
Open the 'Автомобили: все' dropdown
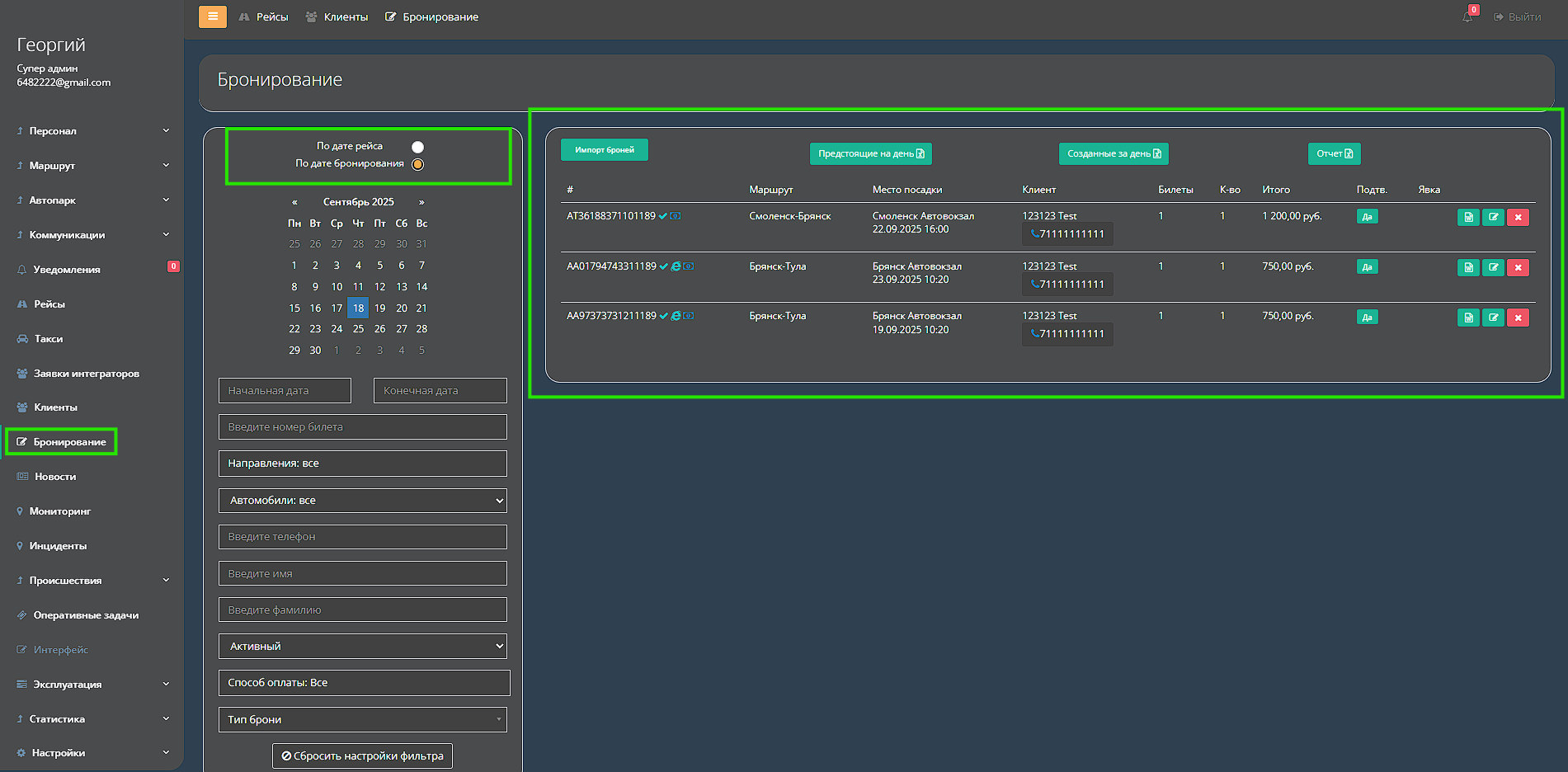pyautogui.click(x=363, y=501)
